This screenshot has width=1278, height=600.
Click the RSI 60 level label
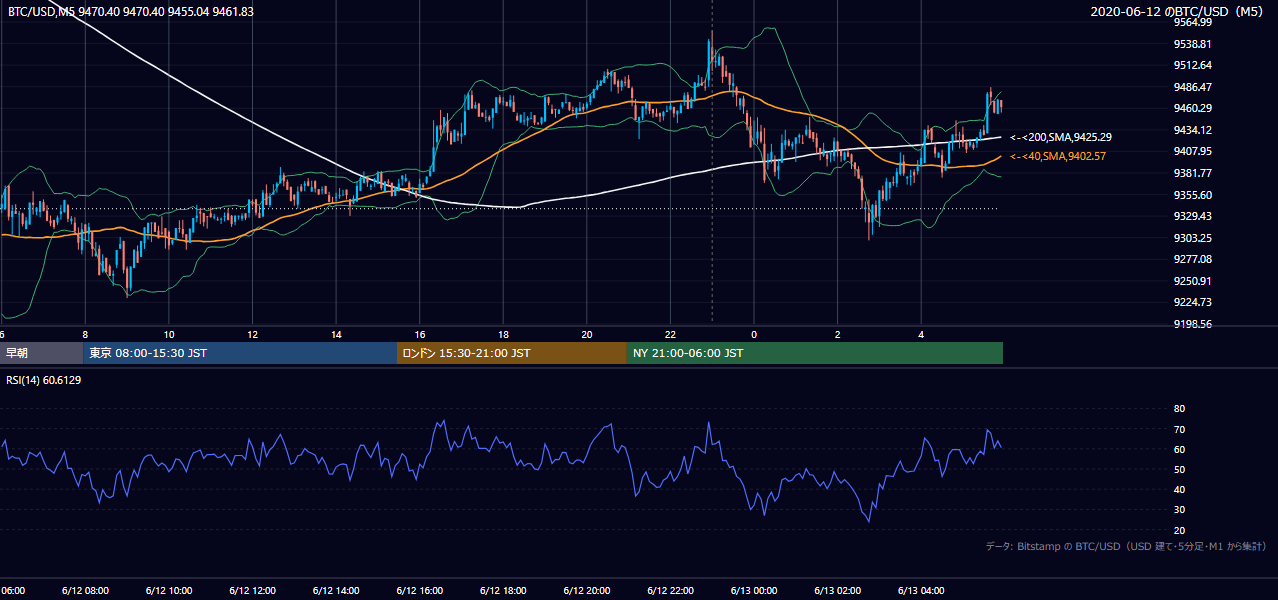point(1179,449)
